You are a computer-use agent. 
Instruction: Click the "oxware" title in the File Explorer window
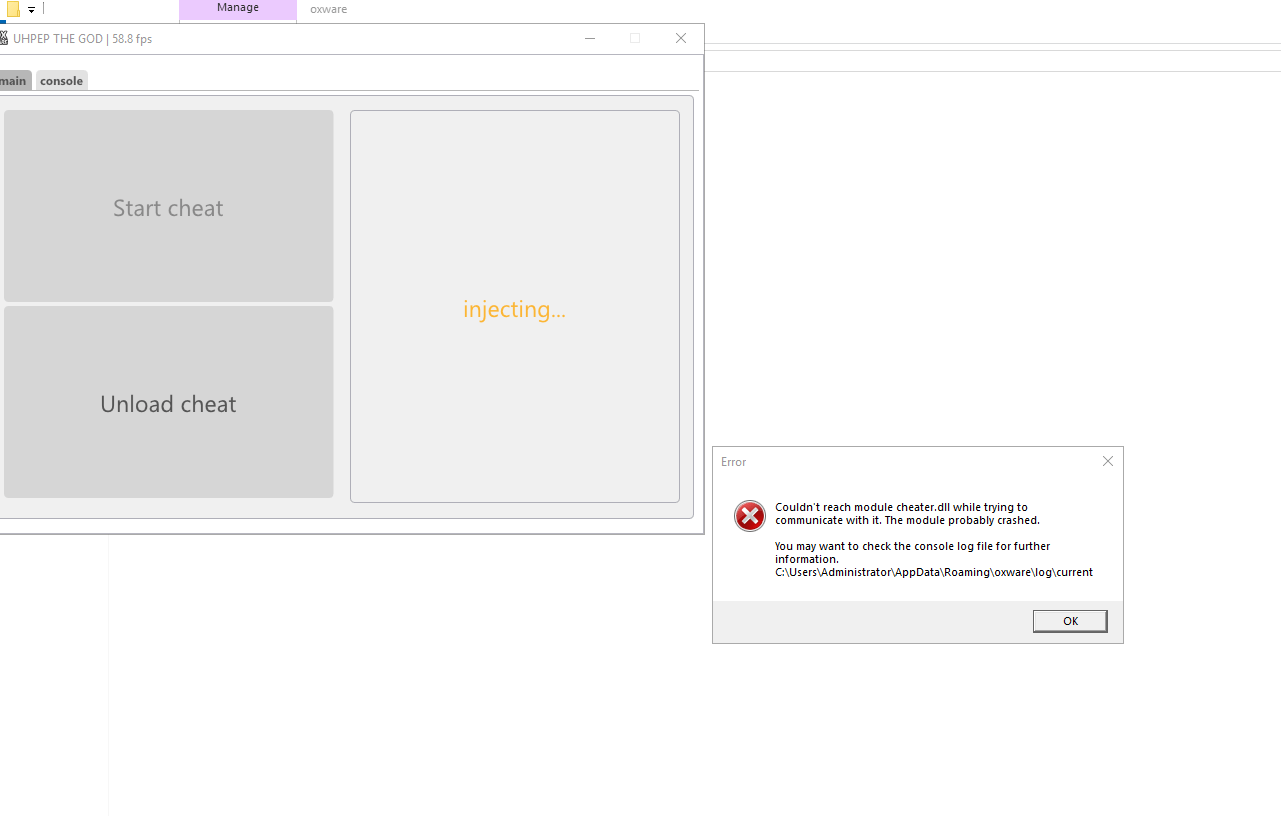tap(328, 9)
